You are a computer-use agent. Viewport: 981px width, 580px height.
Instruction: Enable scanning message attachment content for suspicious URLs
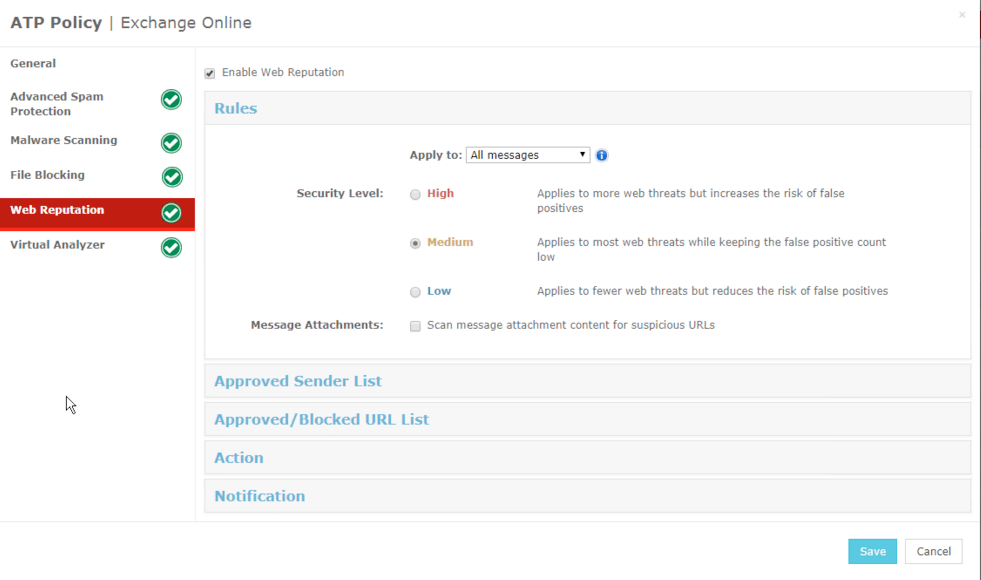(415, 326)
